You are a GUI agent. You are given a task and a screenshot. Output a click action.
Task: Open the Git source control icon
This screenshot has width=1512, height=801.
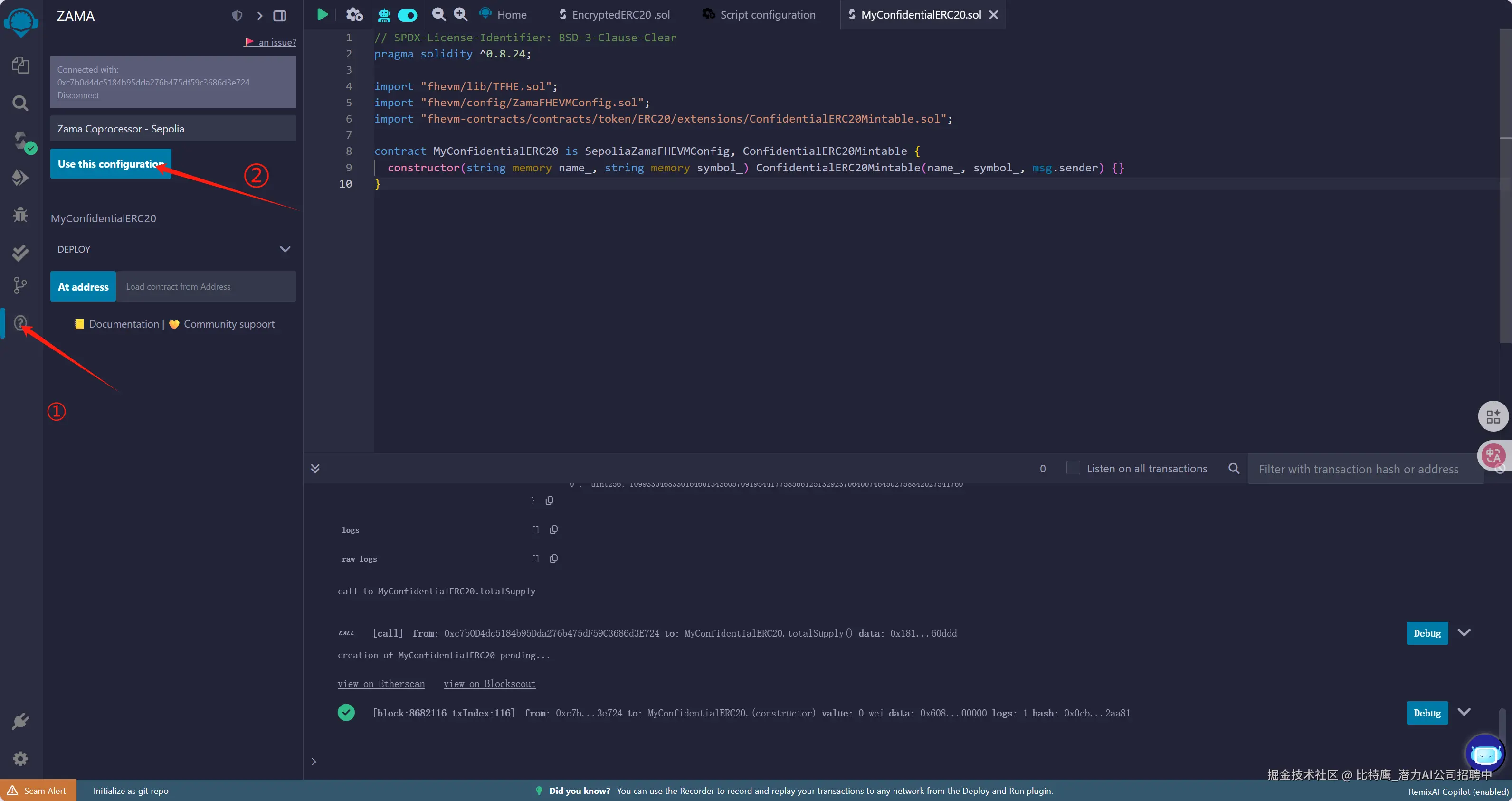(20, 285)
